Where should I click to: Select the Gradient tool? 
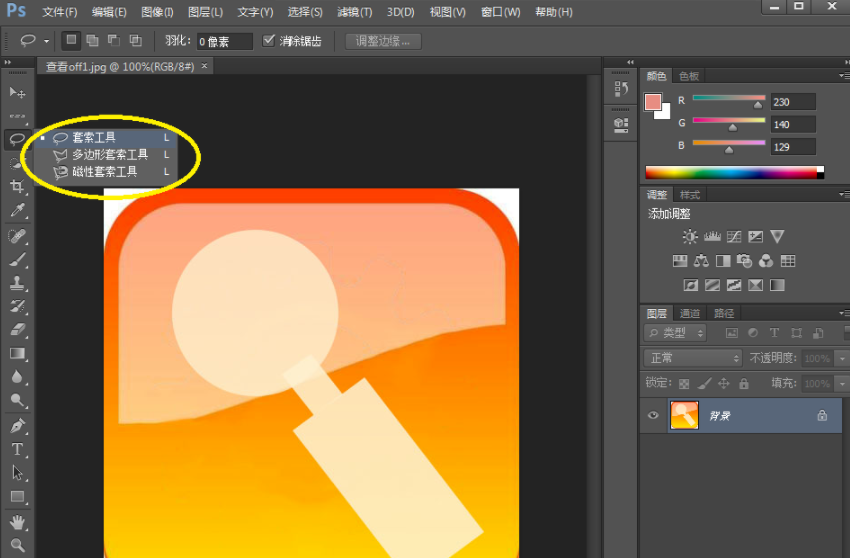(17, 354)
